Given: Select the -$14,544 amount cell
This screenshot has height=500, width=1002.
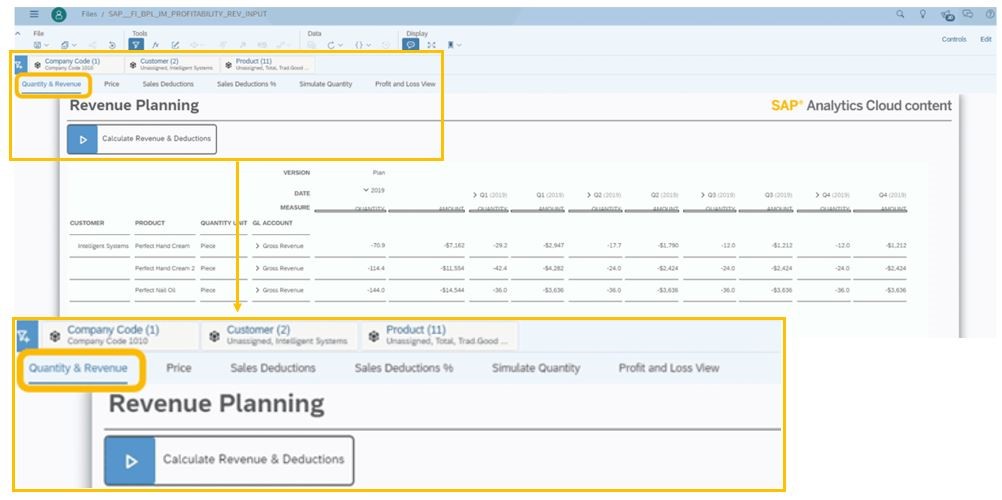Looking at the screenshot, I should (x=451, y=290).
